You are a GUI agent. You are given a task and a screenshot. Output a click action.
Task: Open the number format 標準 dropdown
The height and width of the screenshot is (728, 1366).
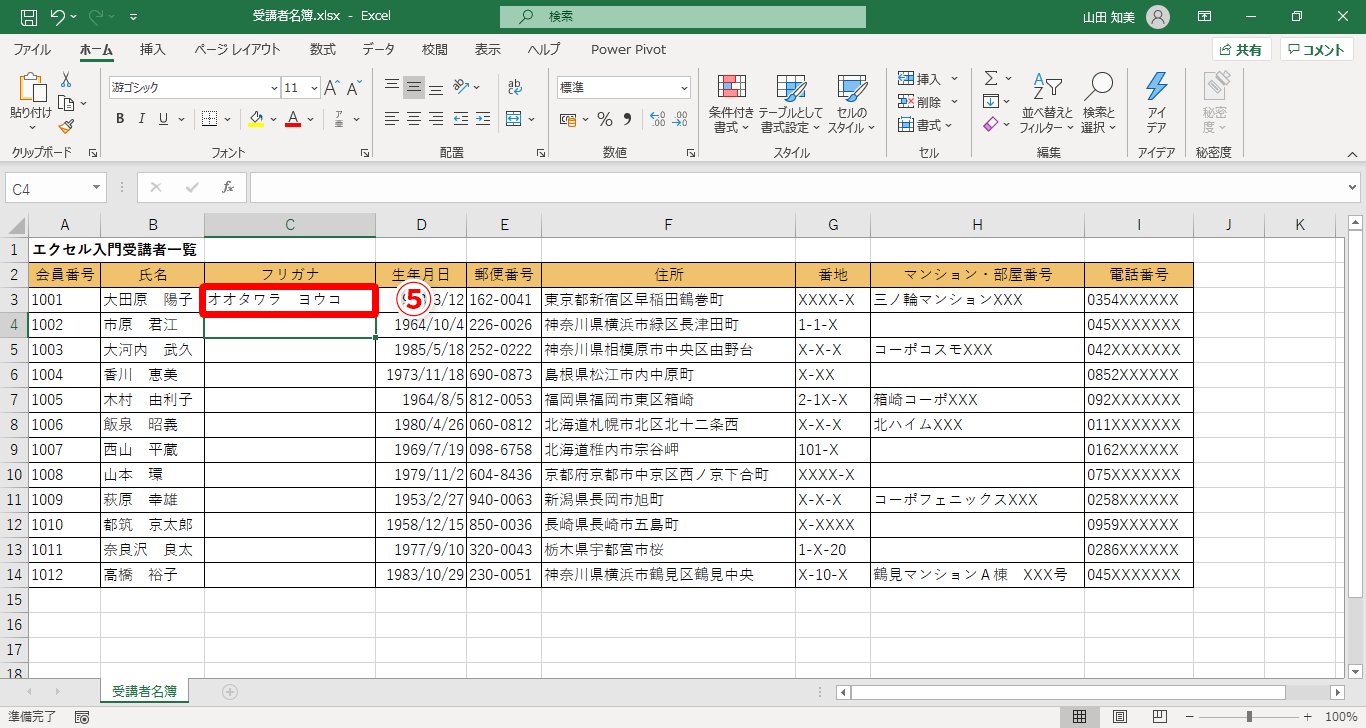pos(684,88)
